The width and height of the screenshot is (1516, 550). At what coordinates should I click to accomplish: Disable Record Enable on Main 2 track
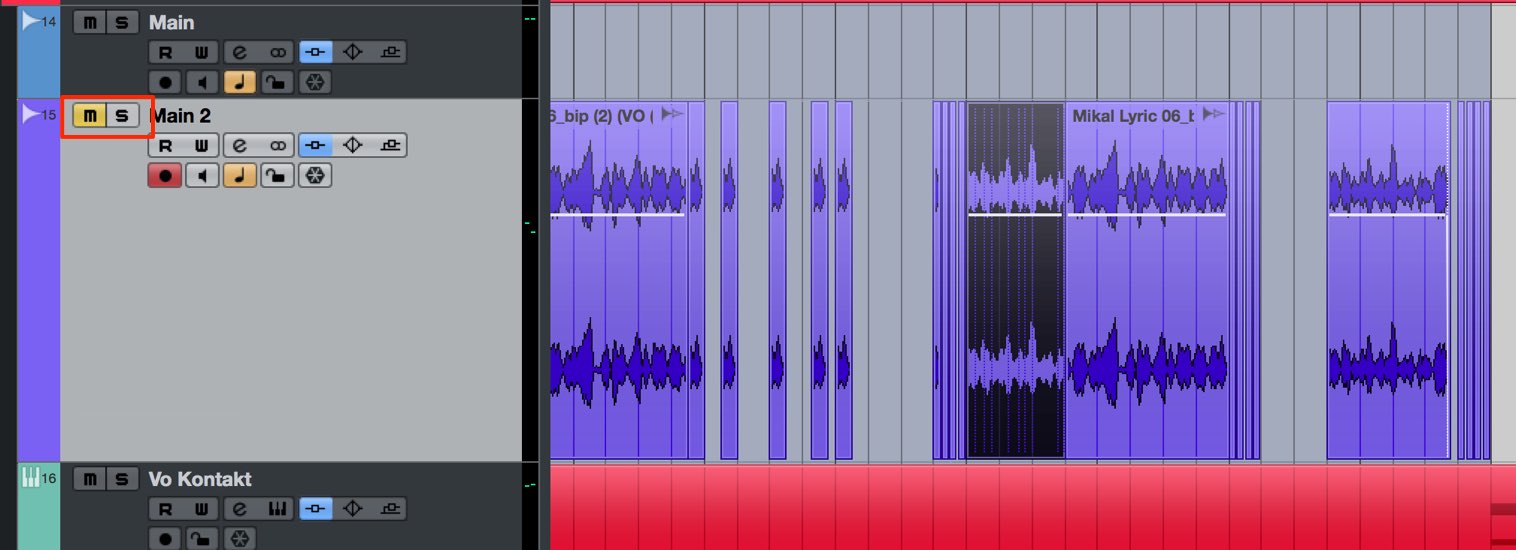[165, 176]
